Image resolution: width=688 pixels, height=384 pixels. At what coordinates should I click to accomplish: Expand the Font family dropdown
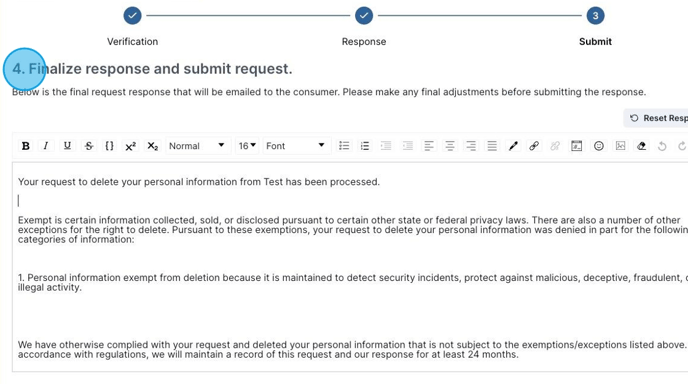point(296,146)
